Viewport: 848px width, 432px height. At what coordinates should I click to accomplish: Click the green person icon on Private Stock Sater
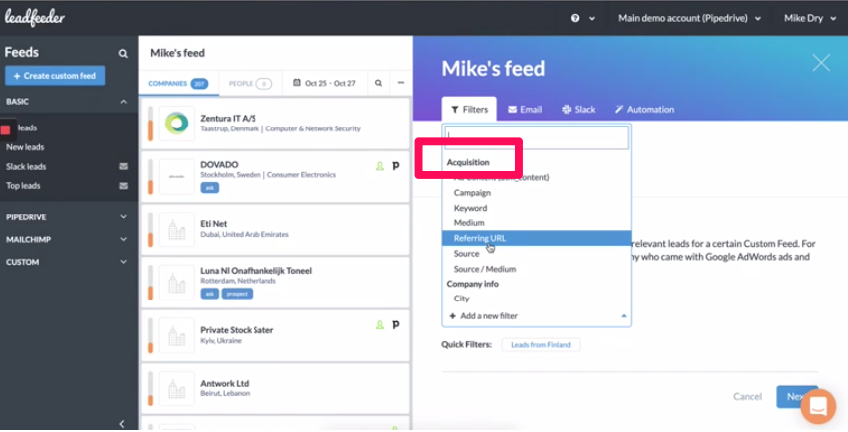point(380,324)
